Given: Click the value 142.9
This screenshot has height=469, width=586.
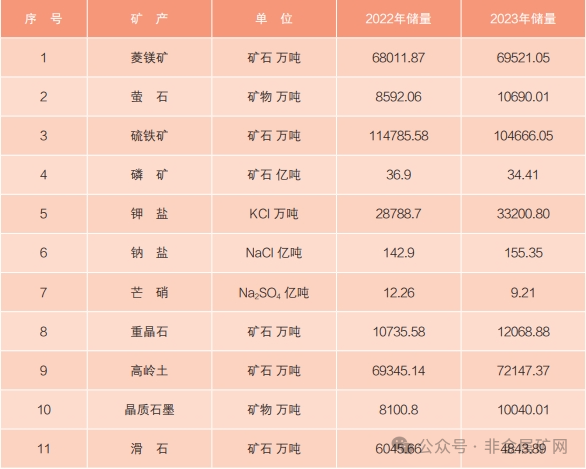Looking at the screenshot, I should tap(399, 253).
